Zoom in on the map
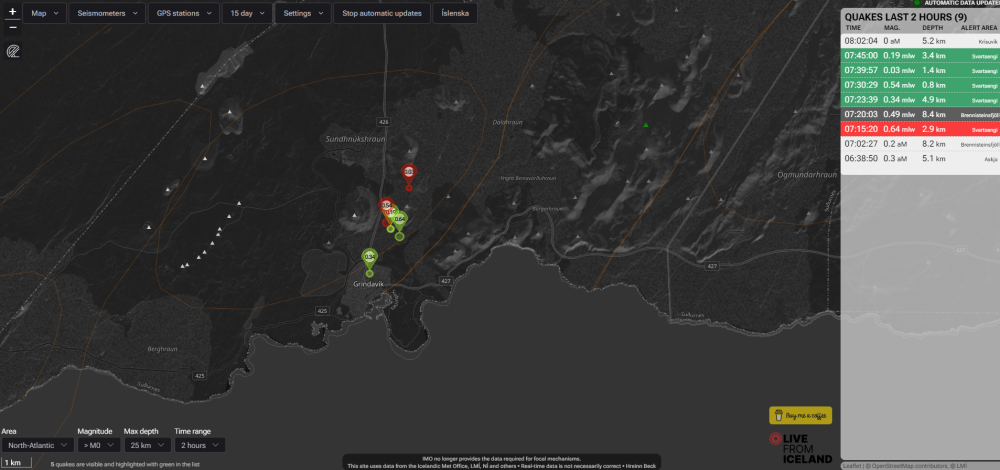The width and height of the screenshot is (1000, 470). (12, 12)
